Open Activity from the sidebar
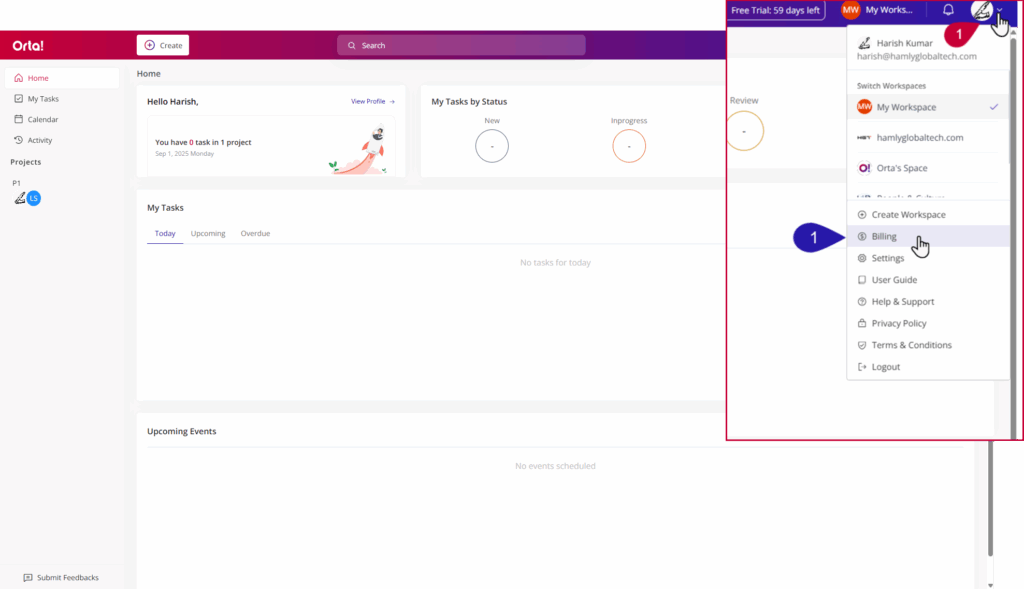Viewport: 1024px width, 589px height. [x=40, y=140]
